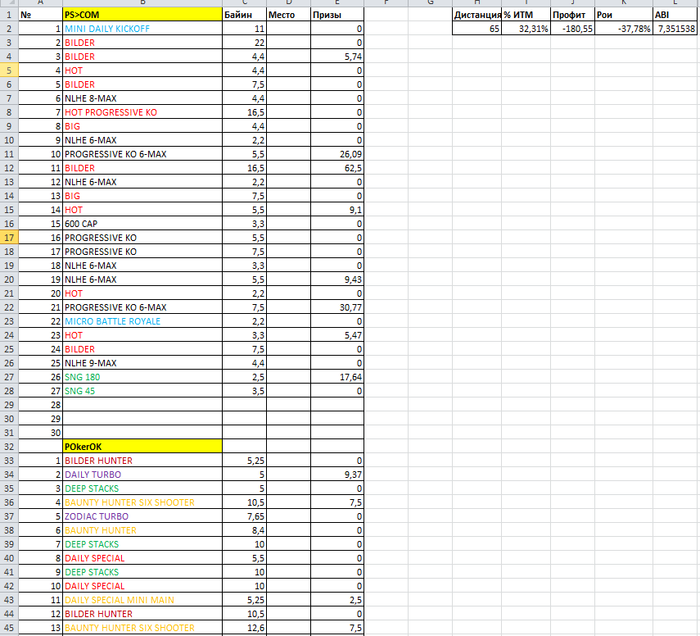Select the Призы header cell
This screenshot has height=636, width=700.
click(337, 15)
